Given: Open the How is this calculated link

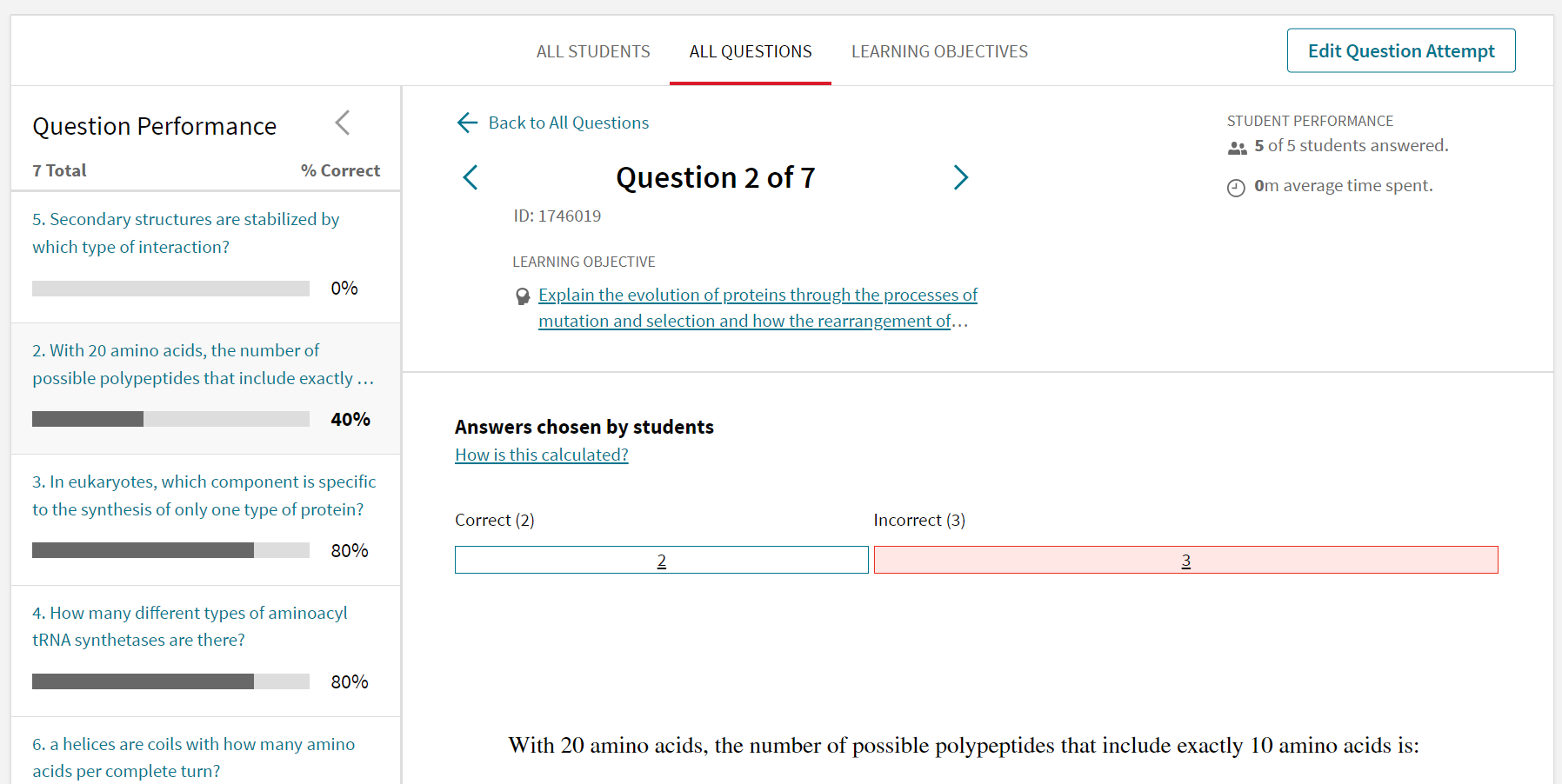Looking at the screenshot, I should click(x=541, y=454).
